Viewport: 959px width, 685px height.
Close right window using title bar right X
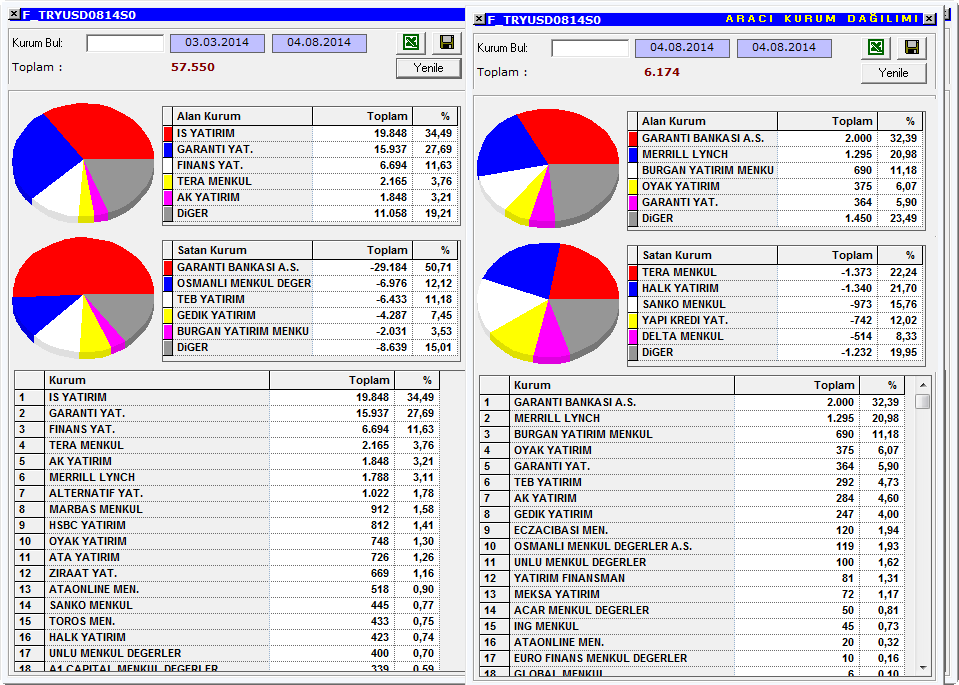pyautogui.click(x=929, y=19)
